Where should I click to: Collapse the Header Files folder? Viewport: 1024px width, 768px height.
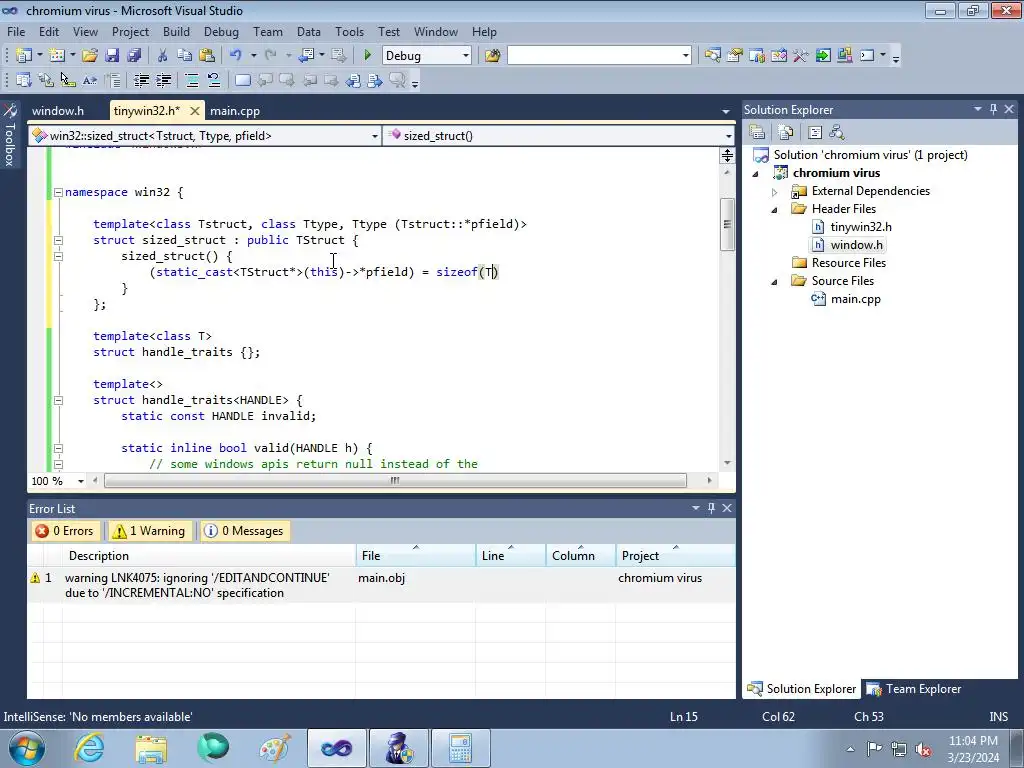(775, 210)
